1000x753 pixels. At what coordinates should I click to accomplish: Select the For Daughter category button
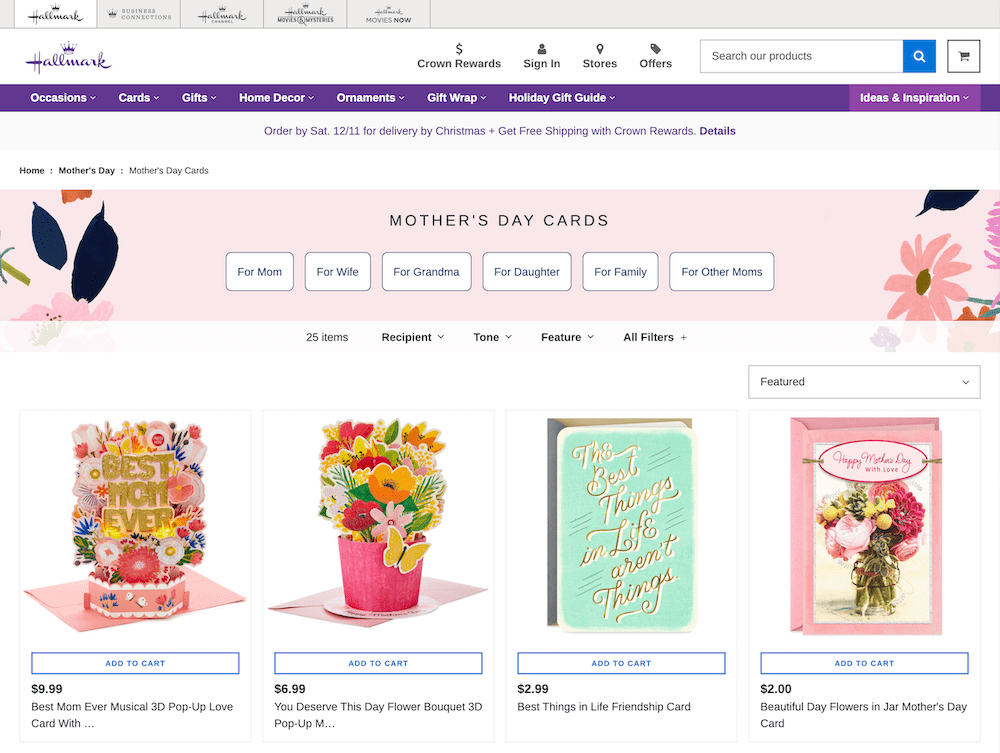527,272
